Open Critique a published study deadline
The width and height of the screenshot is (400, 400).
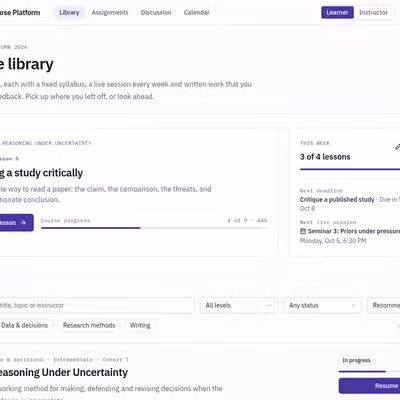[337, 200]
